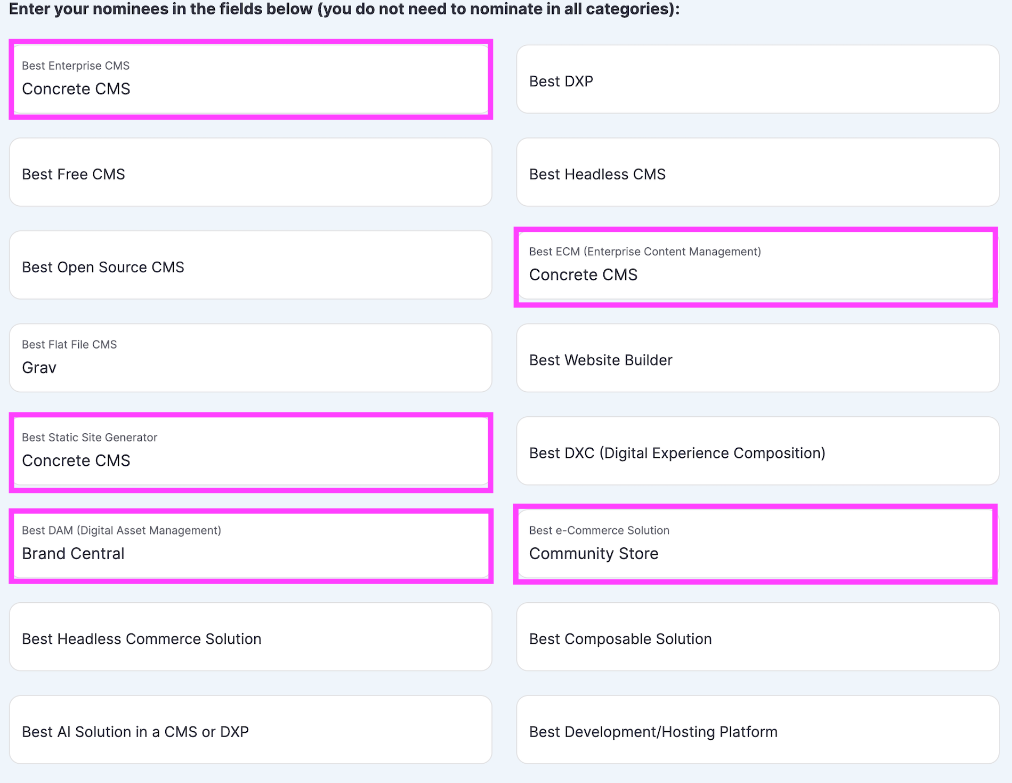Click the Community Store text entry
The image size is (1012, 783).
(593, 554)
